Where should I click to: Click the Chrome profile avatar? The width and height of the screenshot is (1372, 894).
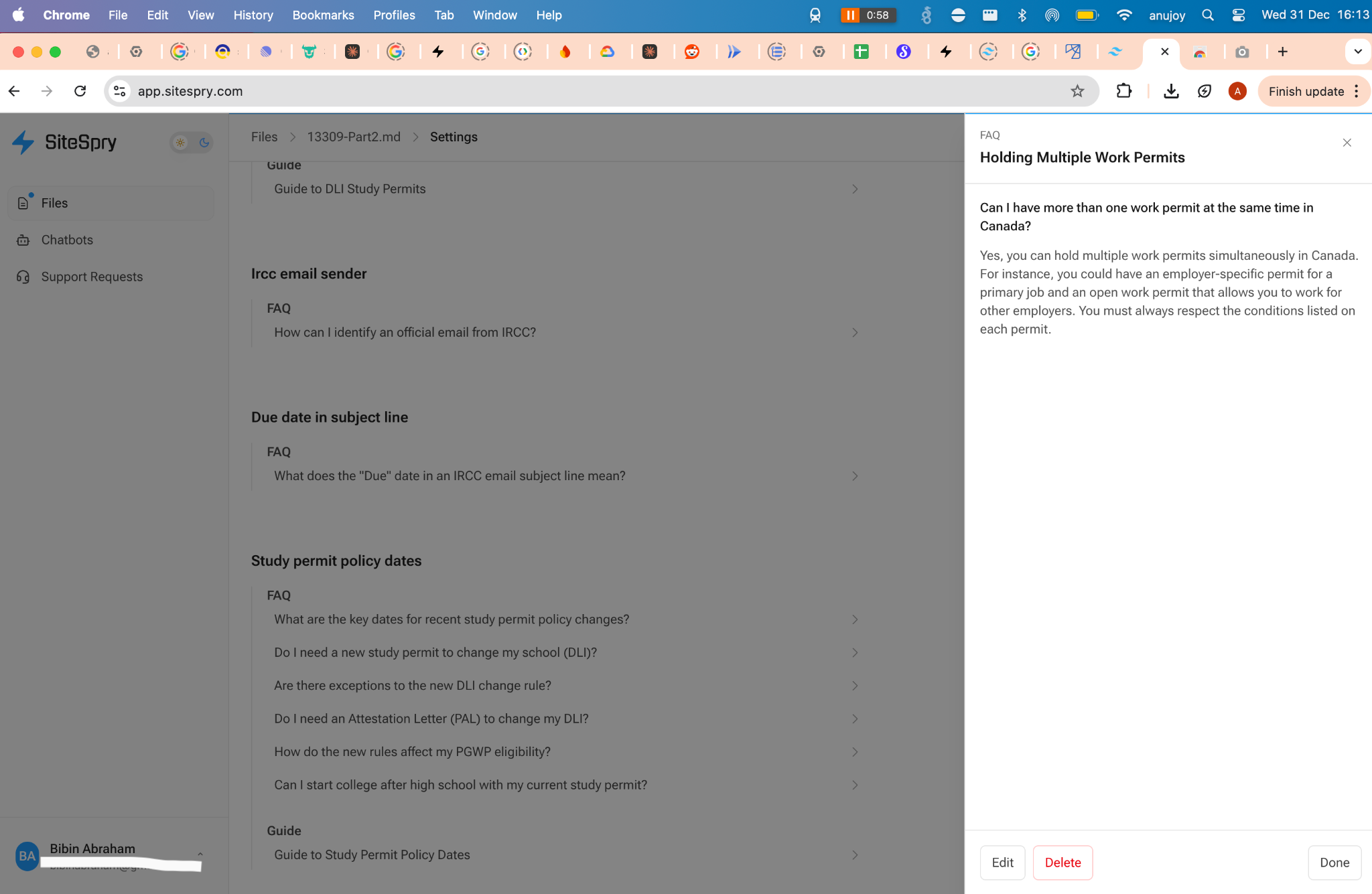pyautogui.click(x=1237, y=91)
